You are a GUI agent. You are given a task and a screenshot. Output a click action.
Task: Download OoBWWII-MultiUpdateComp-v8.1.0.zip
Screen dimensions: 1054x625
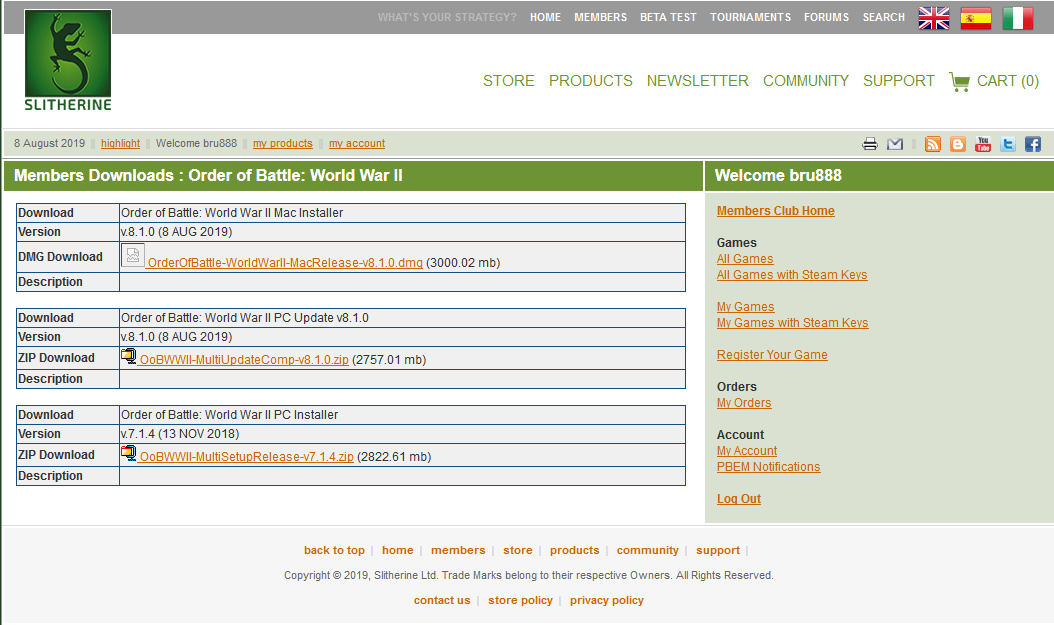click(x=244, y=360)
